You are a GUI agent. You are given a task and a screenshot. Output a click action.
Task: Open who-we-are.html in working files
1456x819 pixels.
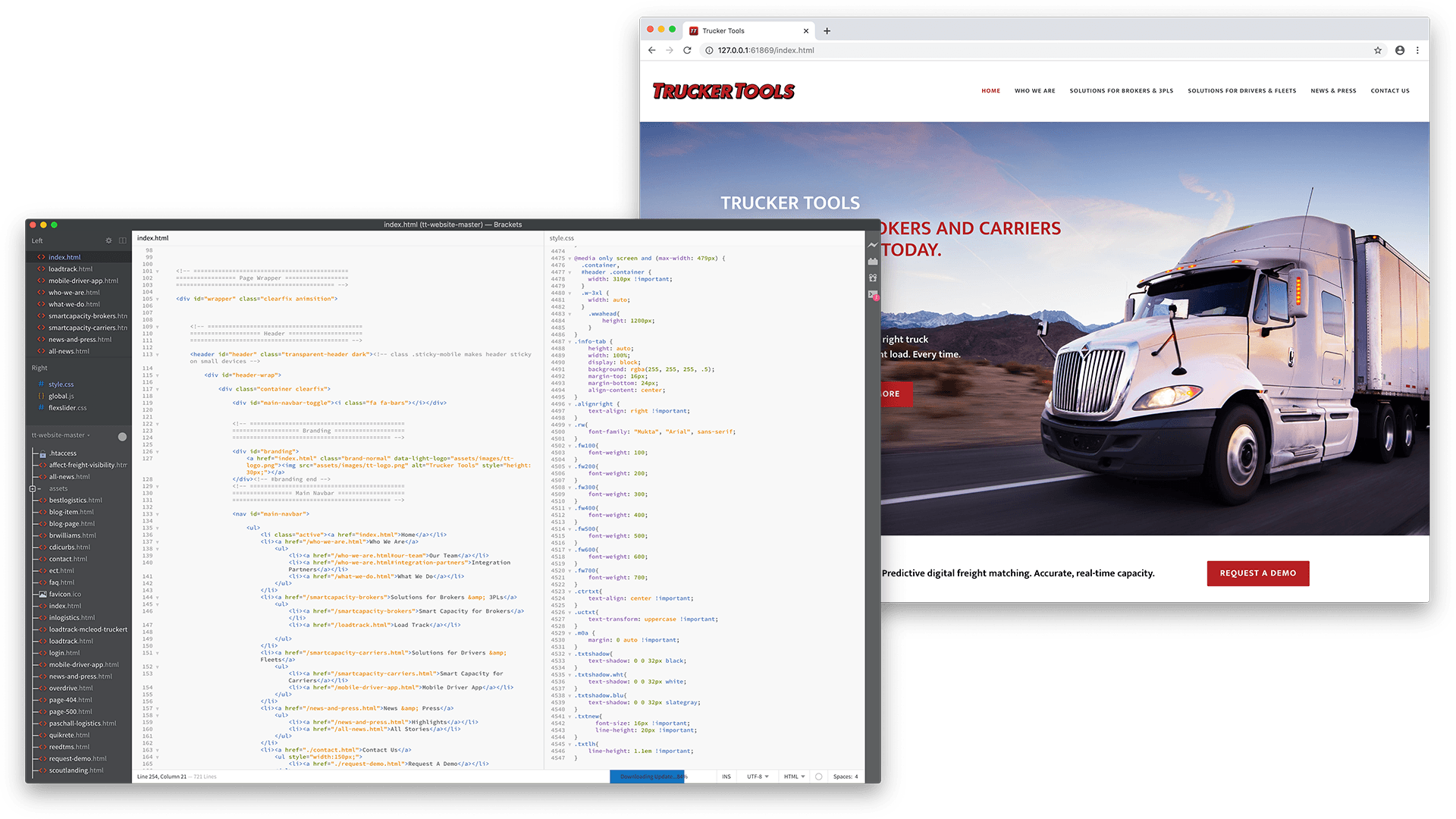(74, 293)
